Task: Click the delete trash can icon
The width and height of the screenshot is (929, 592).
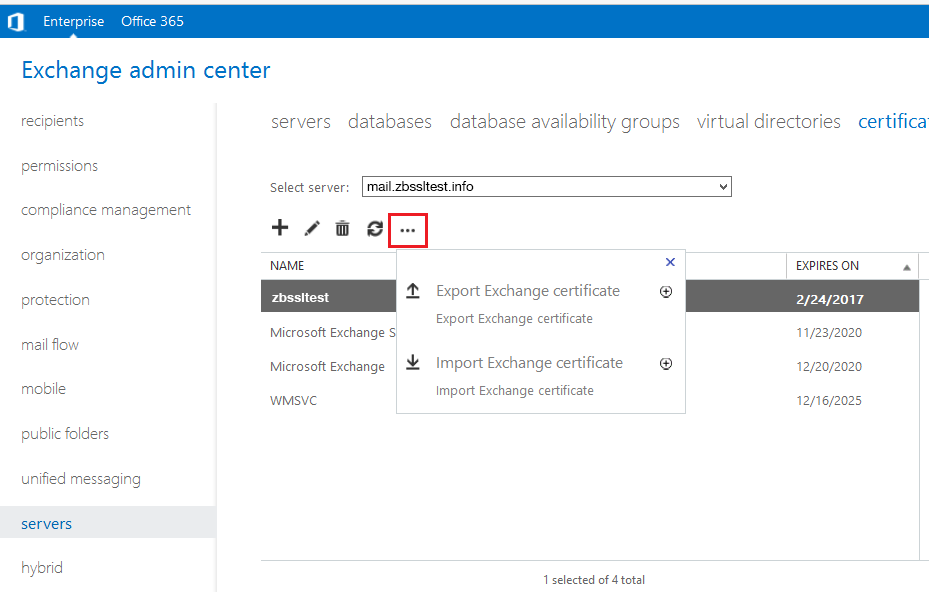Action: tap(342, 229)
